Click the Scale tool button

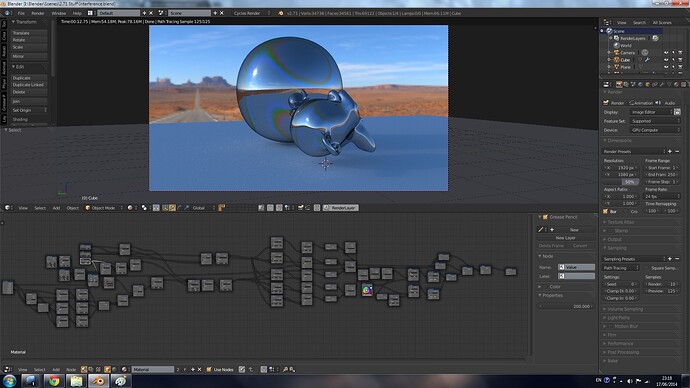pos(29,47)
